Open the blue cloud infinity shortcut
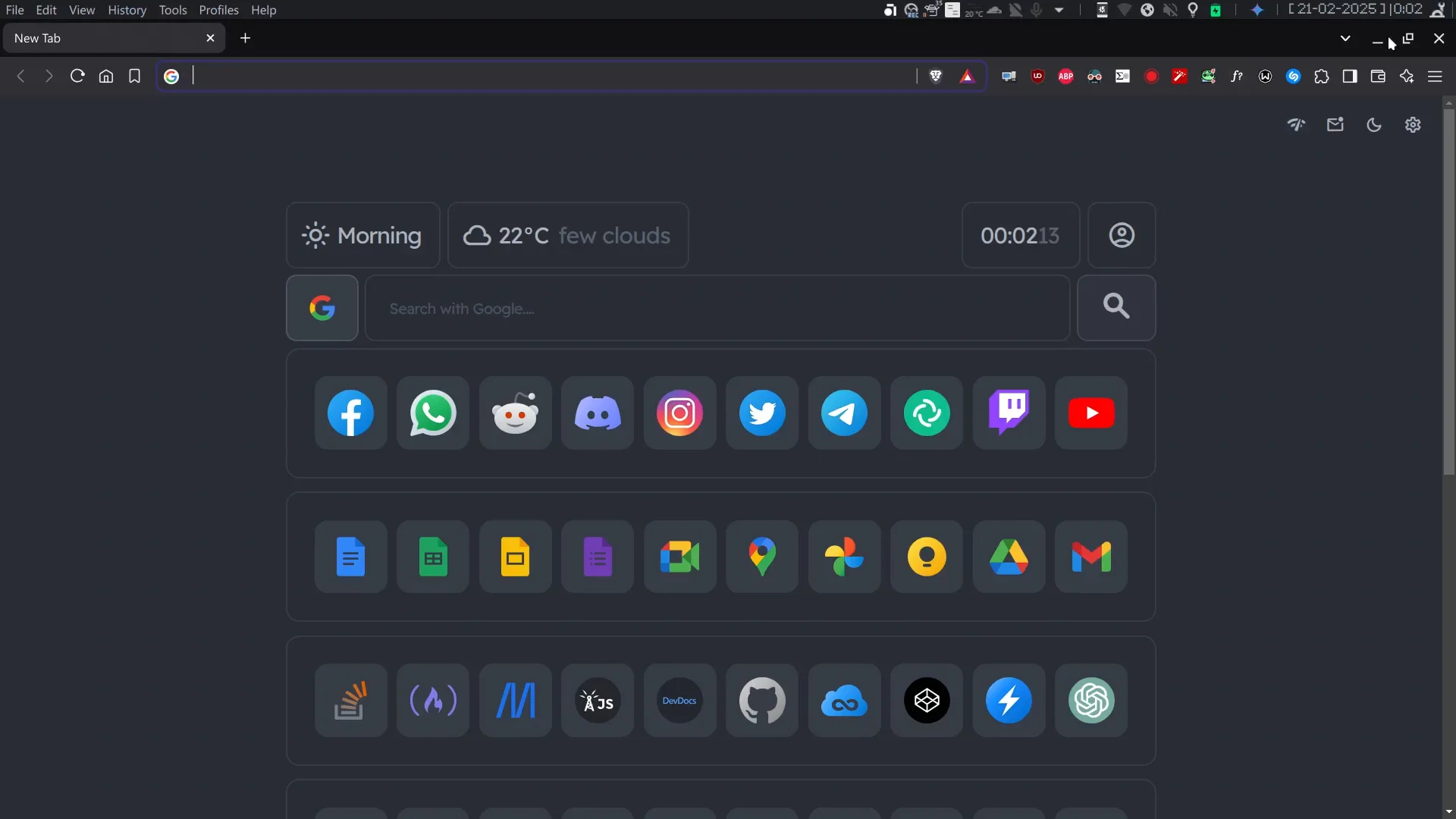 [x=845, y=701]
